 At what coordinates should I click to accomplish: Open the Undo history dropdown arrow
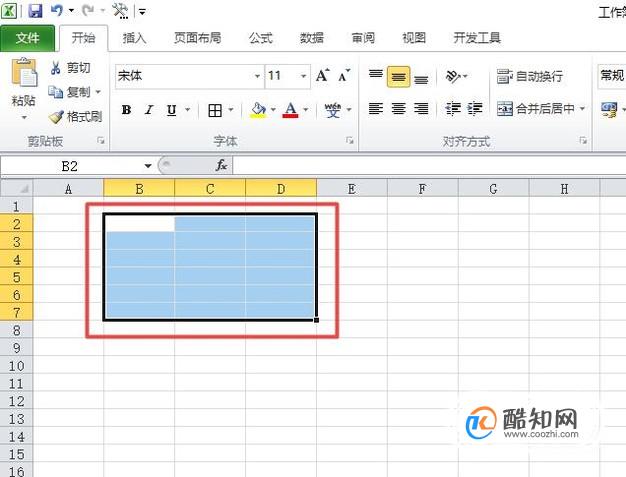pos(71,10)
